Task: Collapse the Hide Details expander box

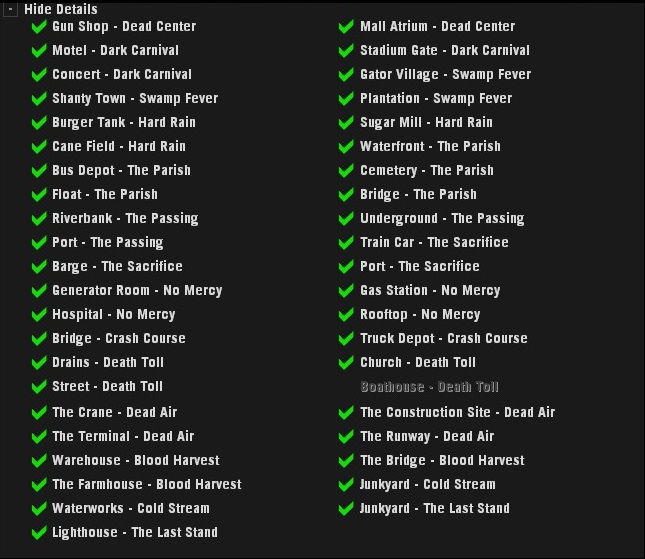Action: (x=10, y=8)
